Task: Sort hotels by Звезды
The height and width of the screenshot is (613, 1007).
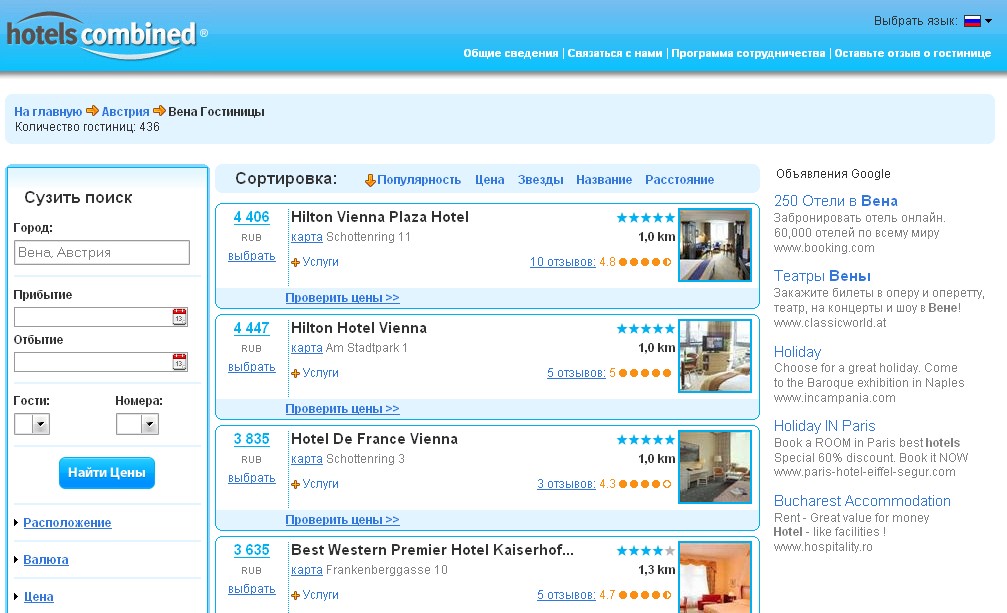Action: click(x=541, y=180)
